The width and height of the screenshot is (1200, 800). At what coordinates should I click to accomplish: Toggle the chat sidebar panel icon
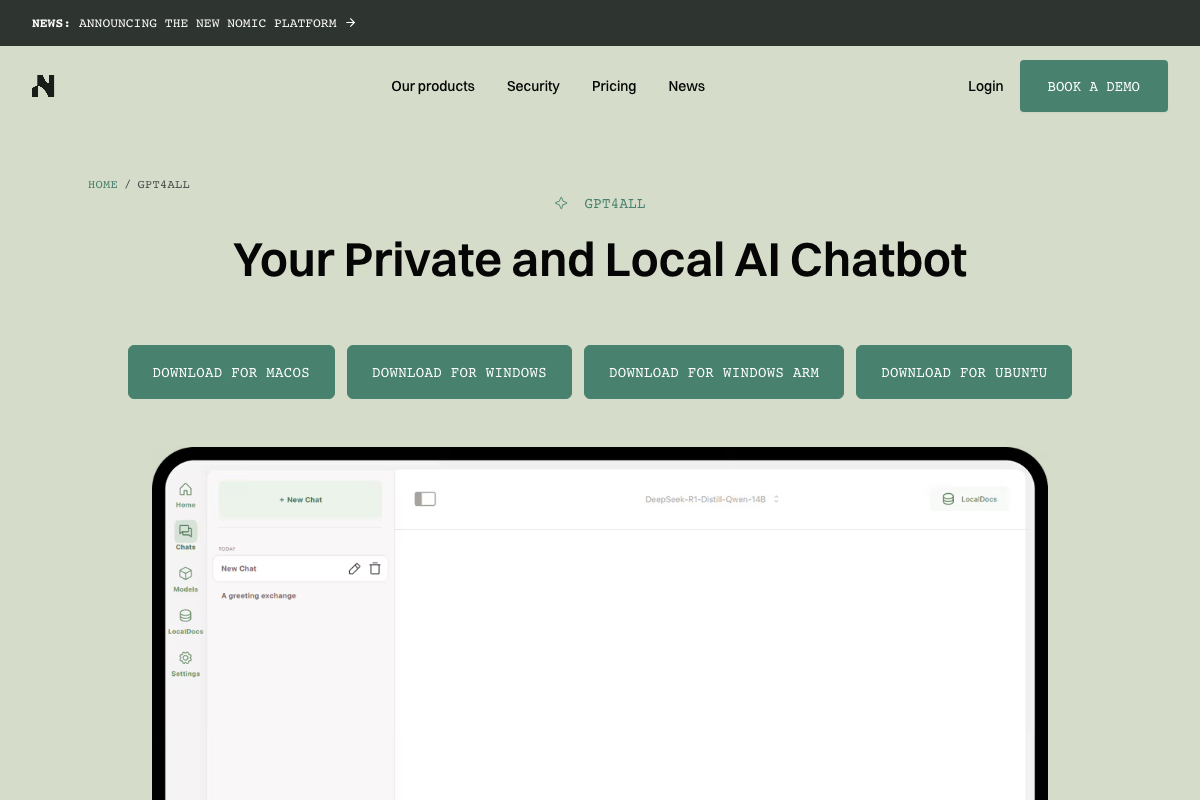pyautogui.click(x=425, y=499)
